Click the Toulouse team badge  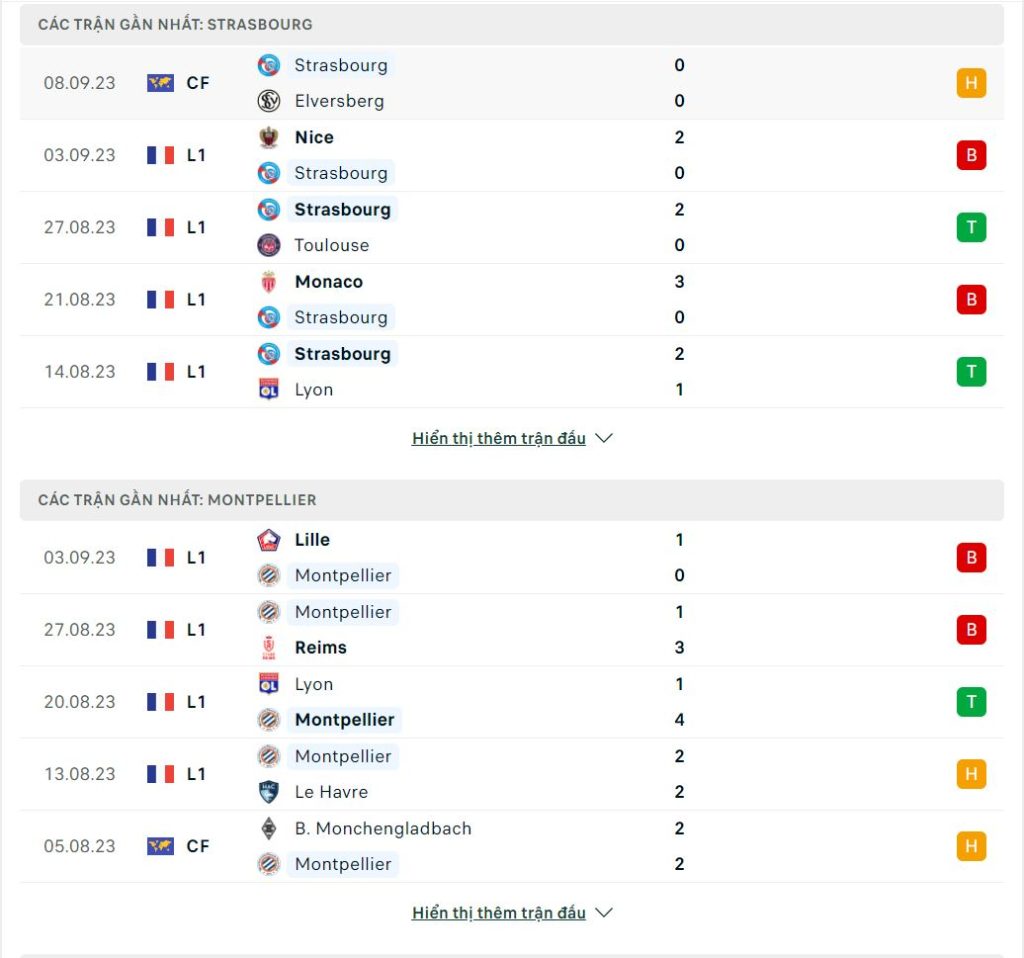(x=268, y=246)
